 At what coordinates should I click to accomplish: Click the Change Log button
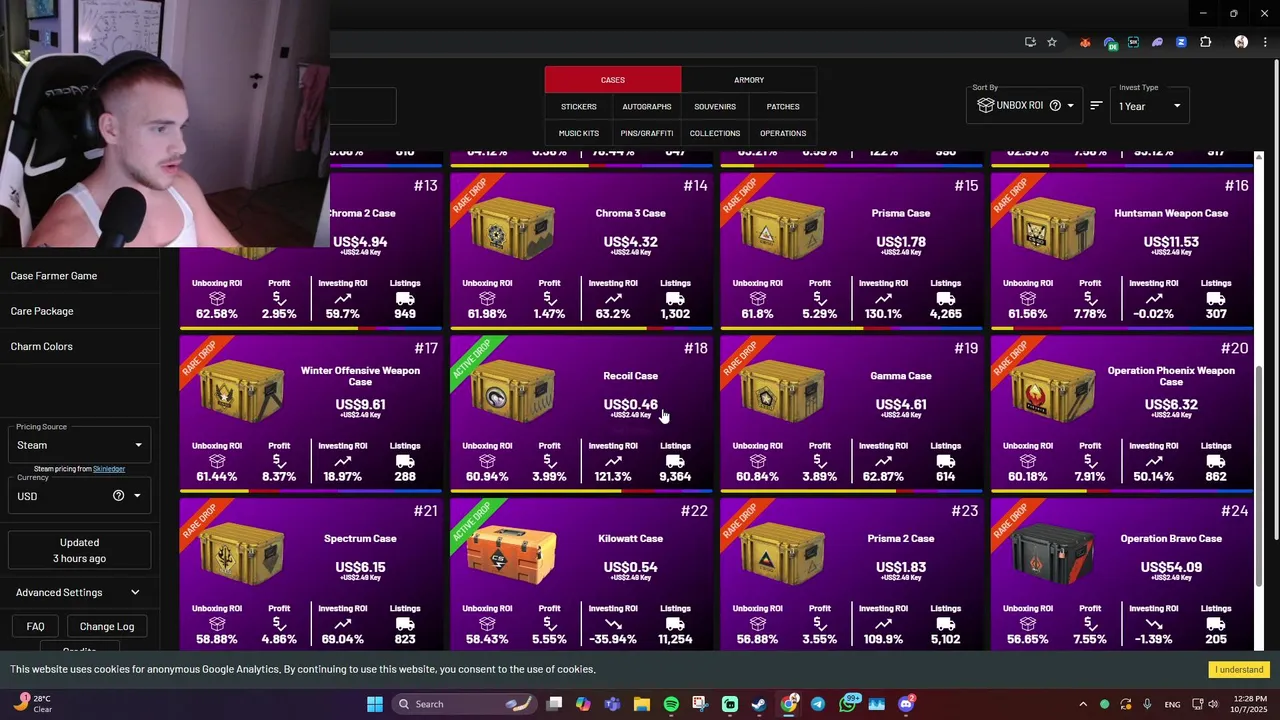(107, 626)
